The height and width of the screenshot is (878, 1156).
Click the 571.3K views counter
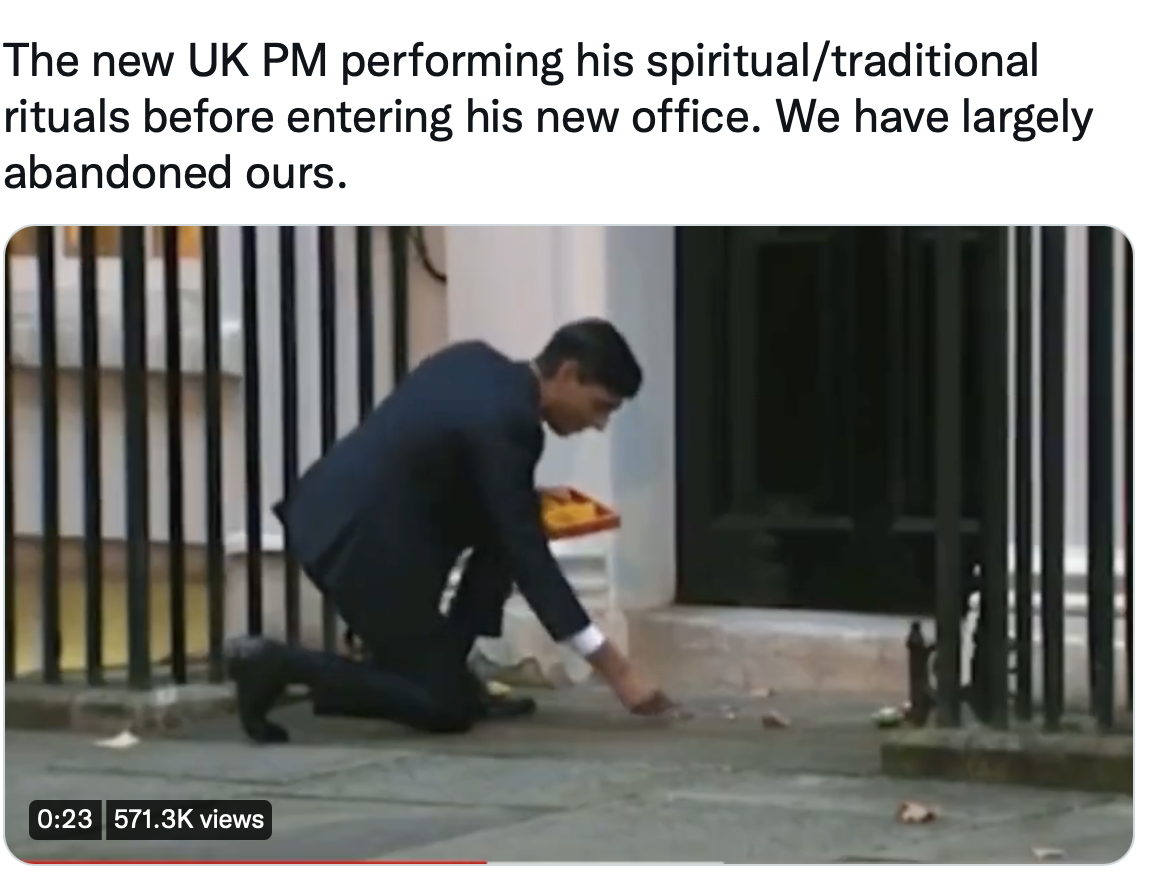coord(189,819)
